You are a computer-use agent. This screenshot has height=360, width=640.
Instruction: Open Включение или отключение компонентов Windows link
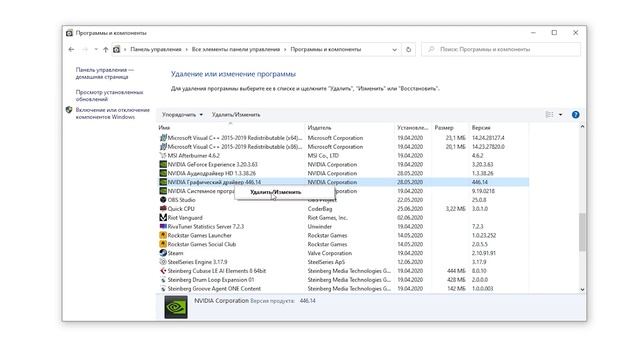(x=113, y=113)
